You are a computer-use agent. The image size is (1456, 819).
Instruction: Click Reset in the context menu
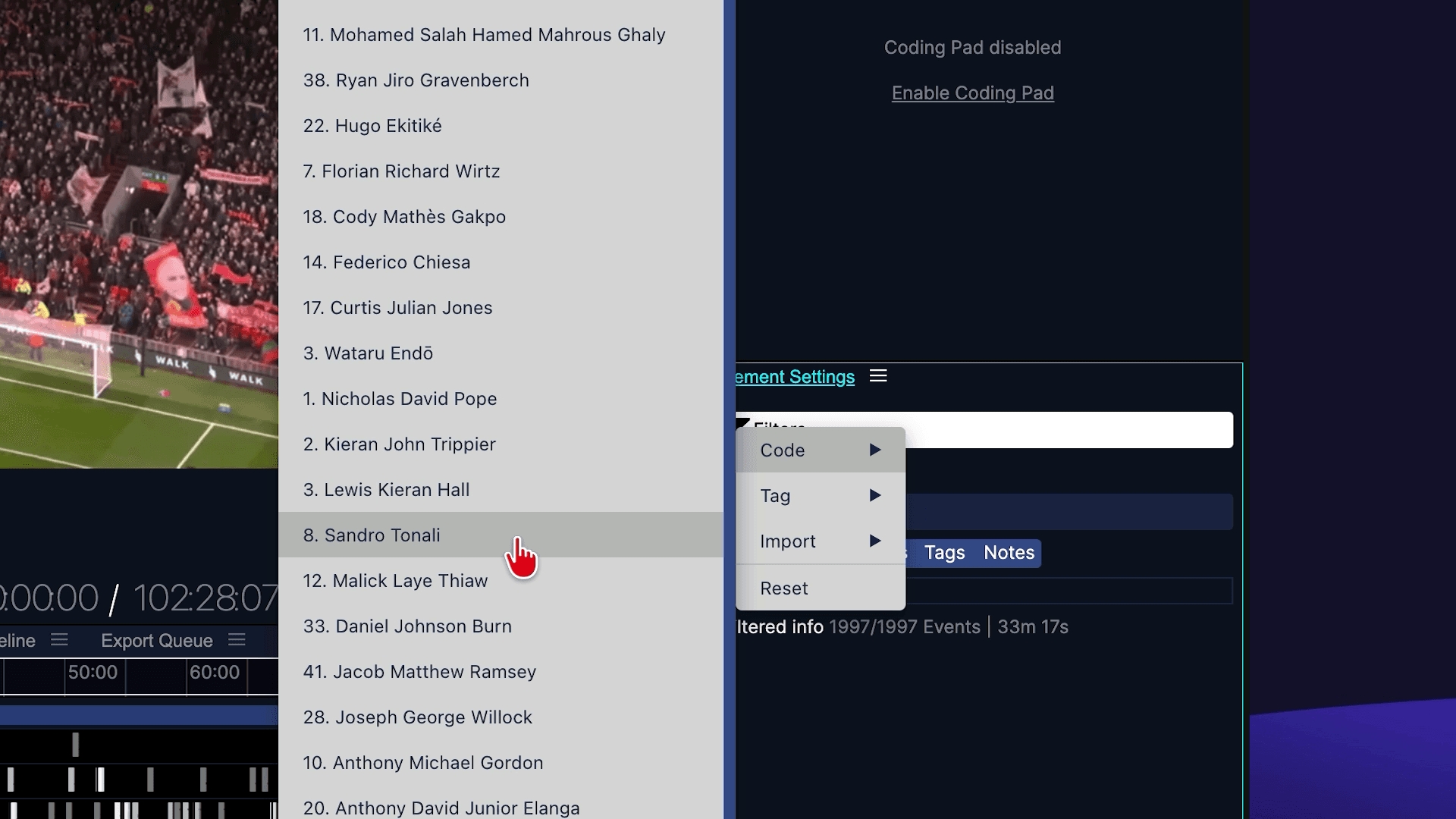(784, 588)
